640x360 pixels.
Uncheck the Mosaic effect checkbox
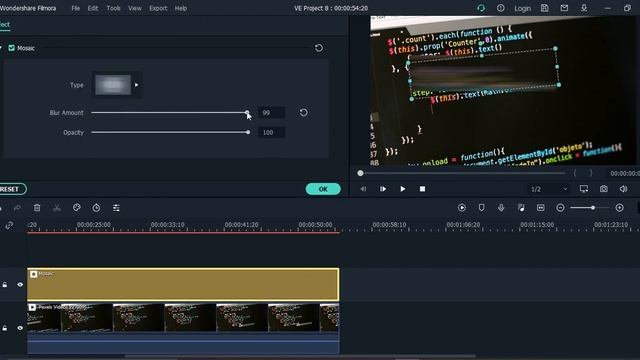11,48
